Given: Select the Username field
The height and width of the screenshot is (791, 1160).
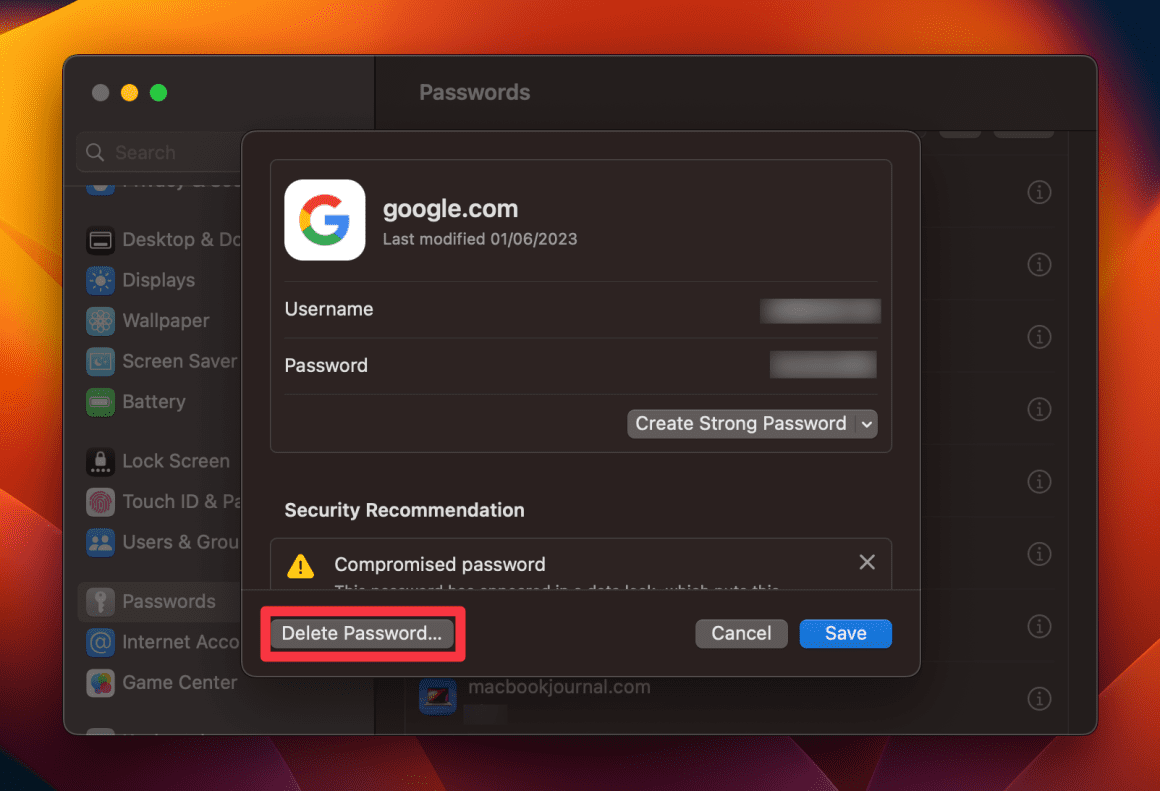Looking at the screenshot, I should point(820,311).
